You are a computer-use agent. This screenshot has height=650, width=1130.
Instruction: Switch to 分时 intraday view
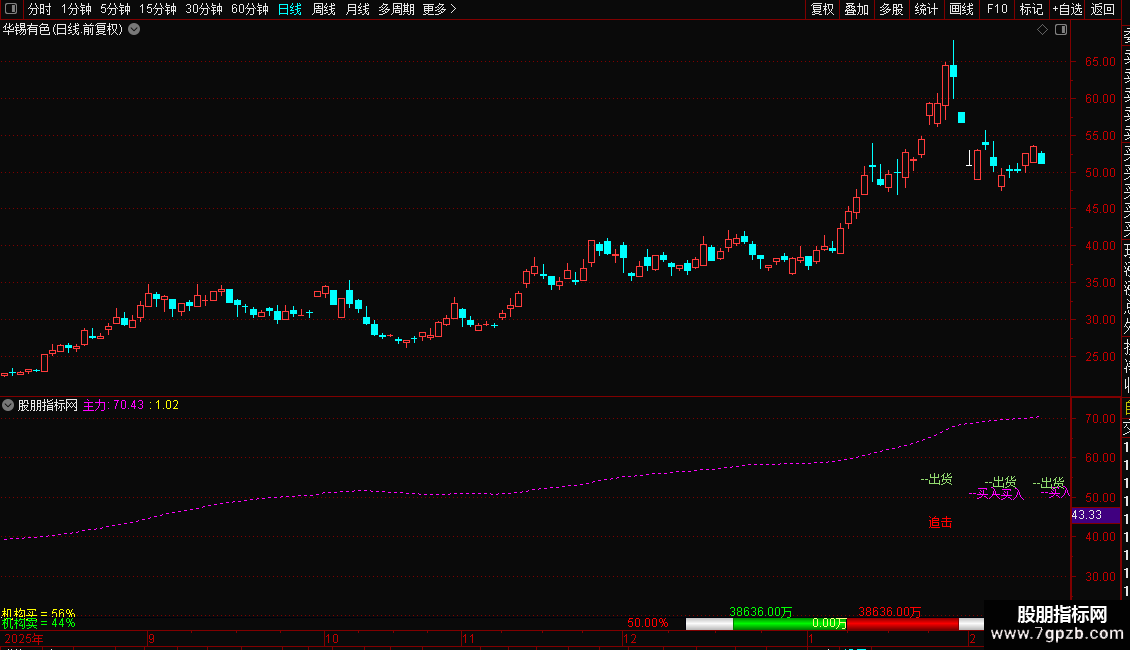[x=40, y=9]
